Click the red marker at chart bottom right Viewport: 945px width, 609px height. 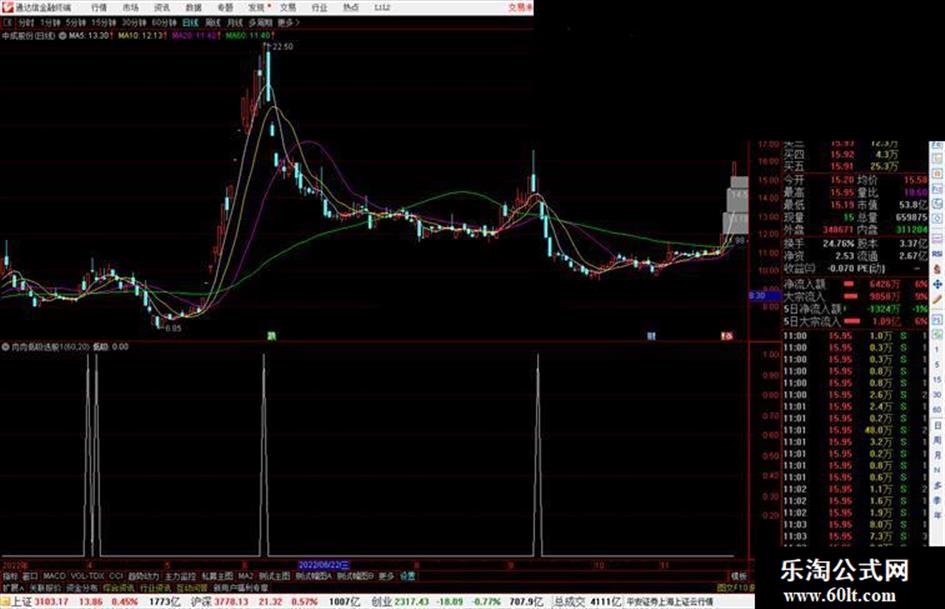coord(727,336)
